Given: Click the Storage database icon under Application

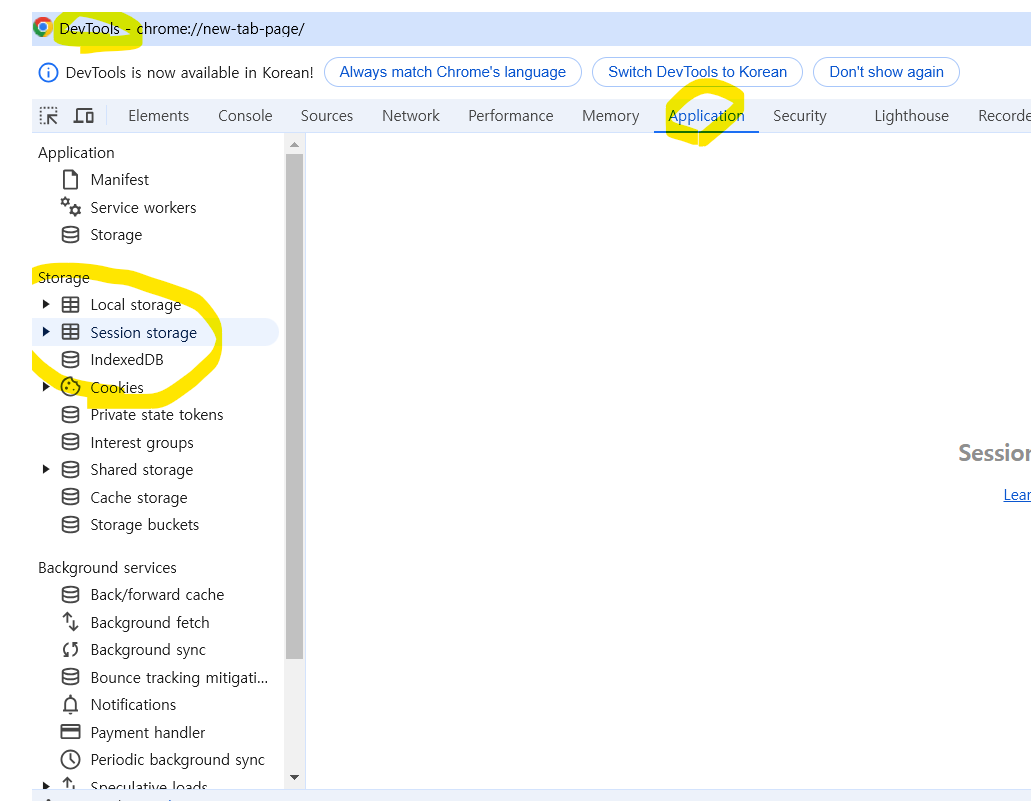Looking at the screenshot, I should click(70, 235).
